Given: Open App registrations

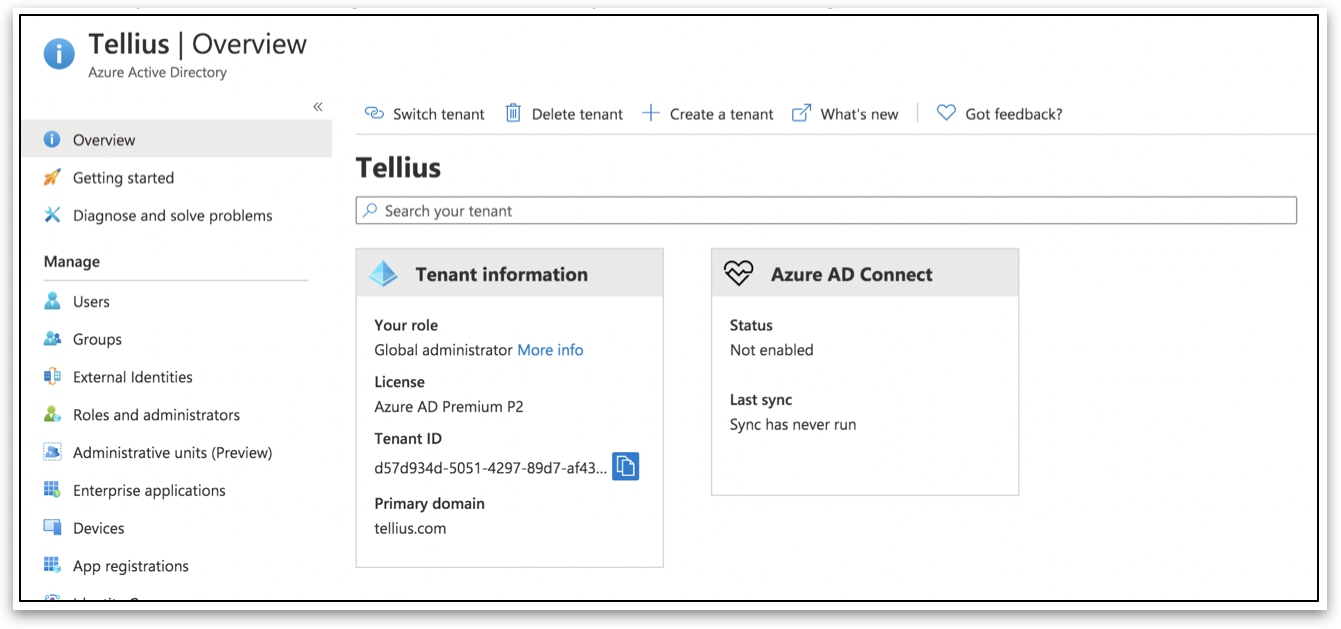Looking at the screenshot, I should pyautogui.click(x=130, y=566).
